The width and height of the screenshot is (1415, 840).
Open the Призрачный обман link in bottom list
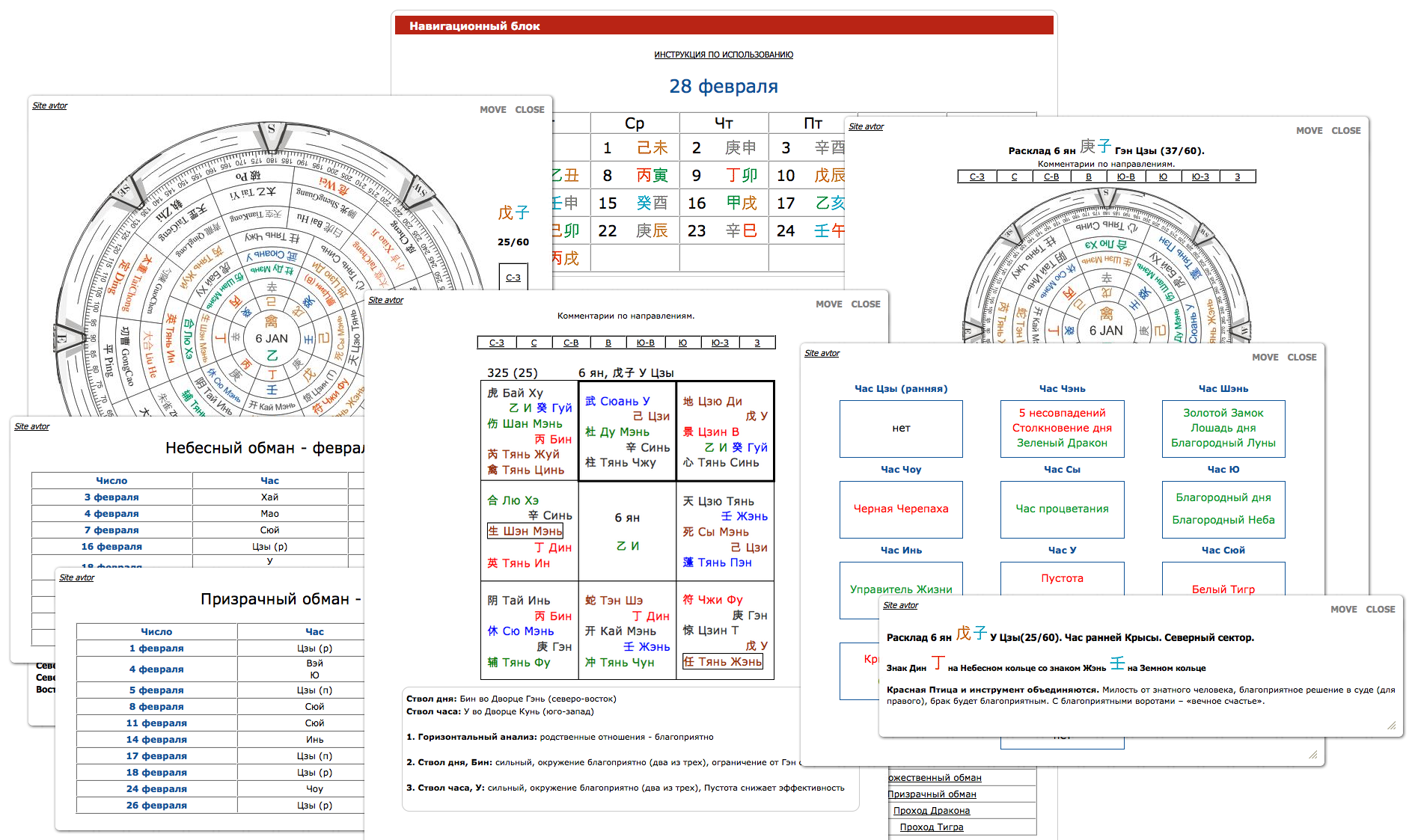[932, 794]
